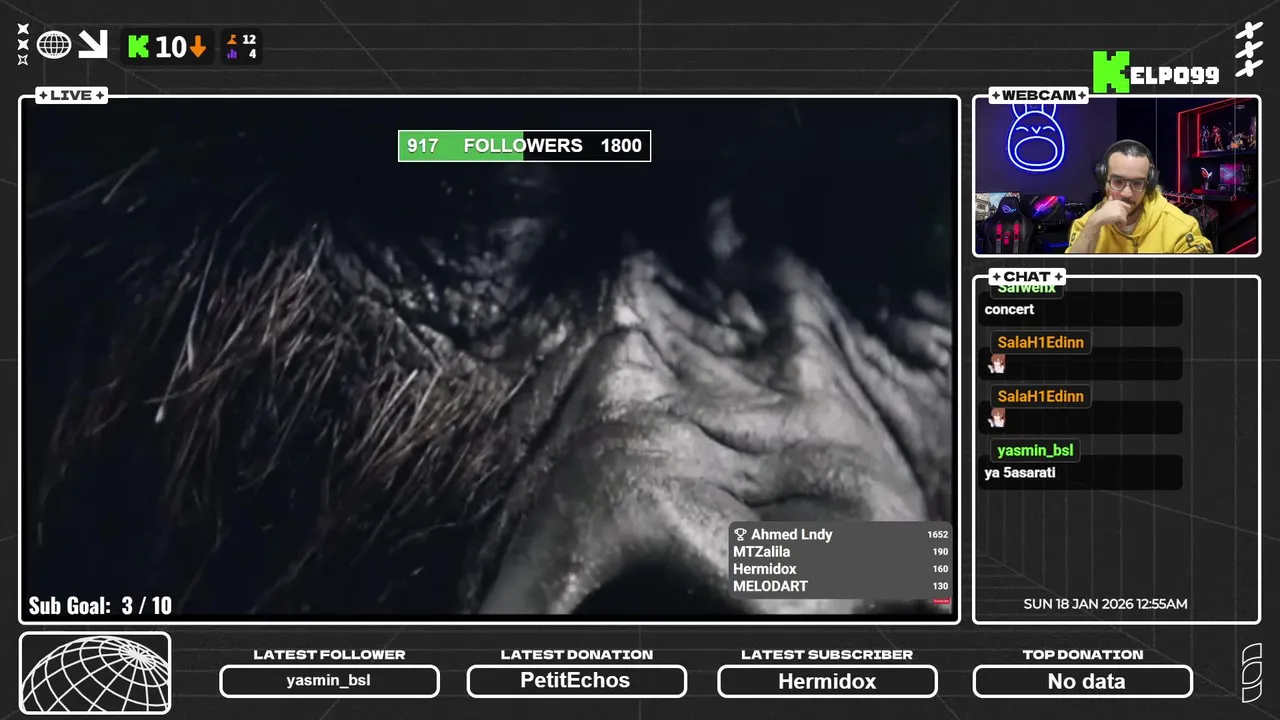Click the webcam video feed

[1116, 176]
